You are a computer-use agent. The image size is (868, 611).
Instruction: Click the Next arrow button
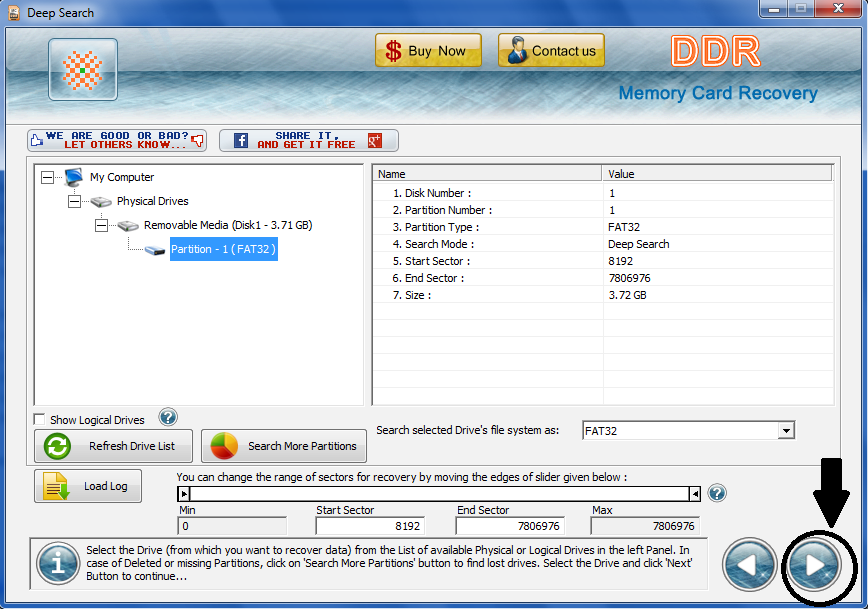(x=814, y=565)
